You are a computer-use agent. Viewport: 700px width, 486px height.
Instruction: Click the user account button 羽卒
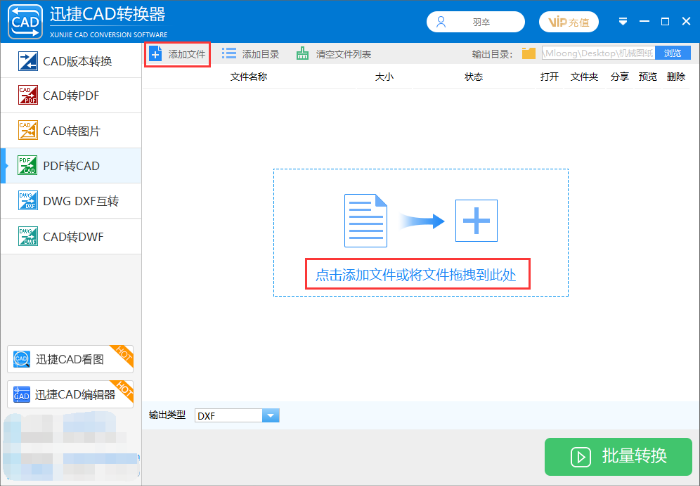tap(475, 22)
